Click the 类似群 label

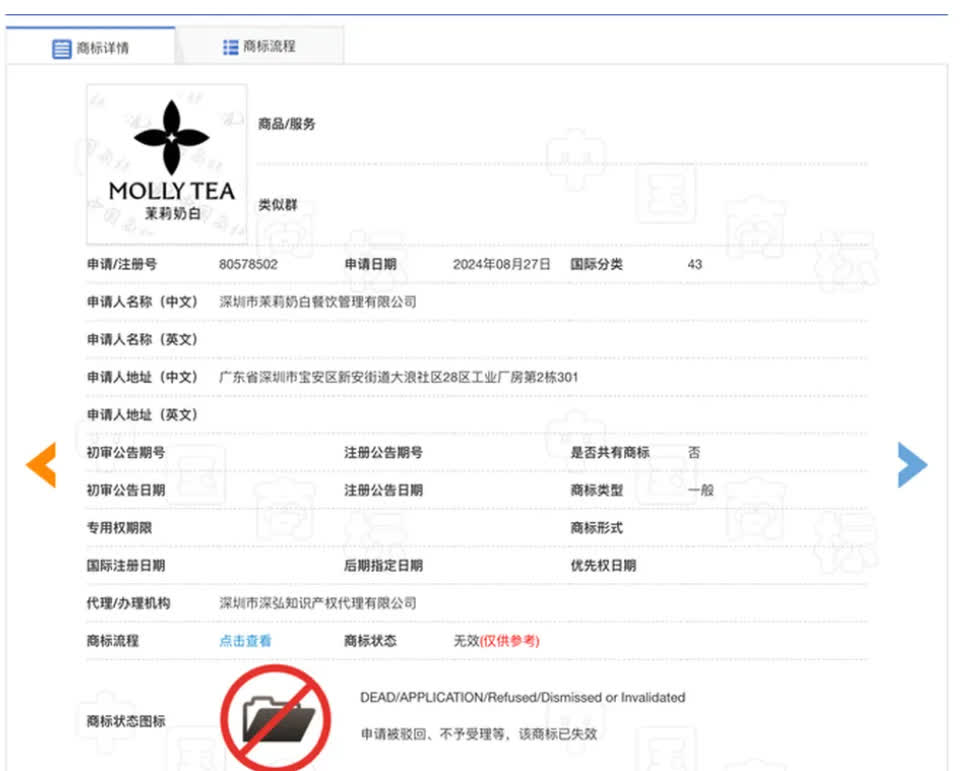point(277,204)
